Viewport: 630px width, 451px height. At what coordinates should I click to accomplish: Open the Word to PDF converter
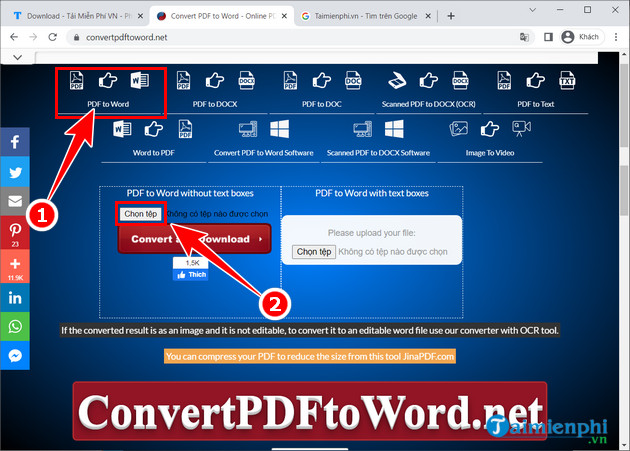(x=153, y=153)
